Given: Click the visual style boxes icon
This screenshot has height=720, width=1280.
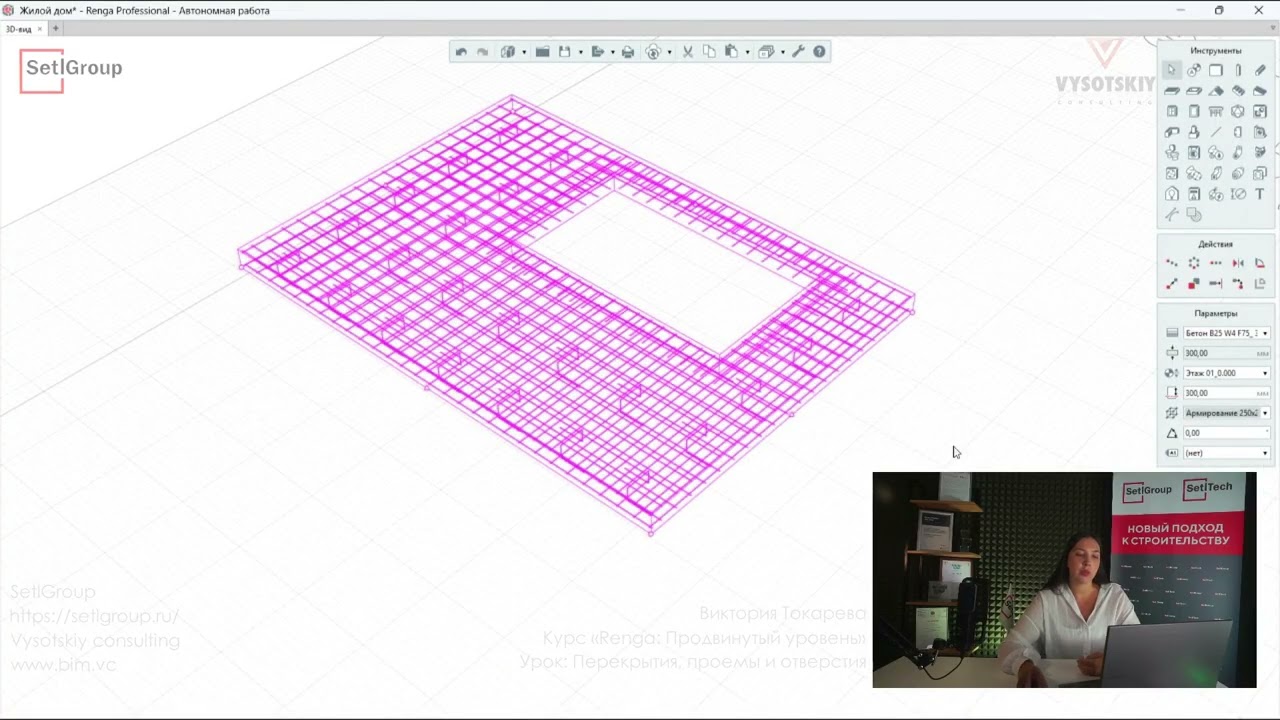Looking at the screenshot, I should 766,52.
